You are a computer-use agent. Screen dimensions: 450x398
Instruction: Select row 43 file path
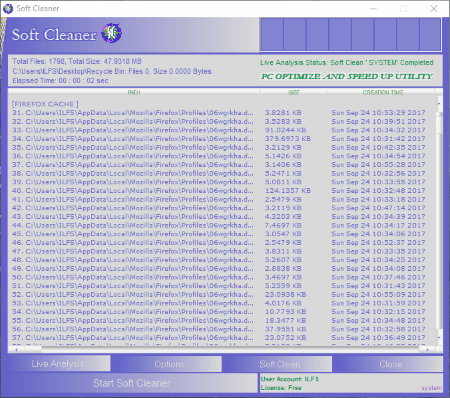point(133,217)
